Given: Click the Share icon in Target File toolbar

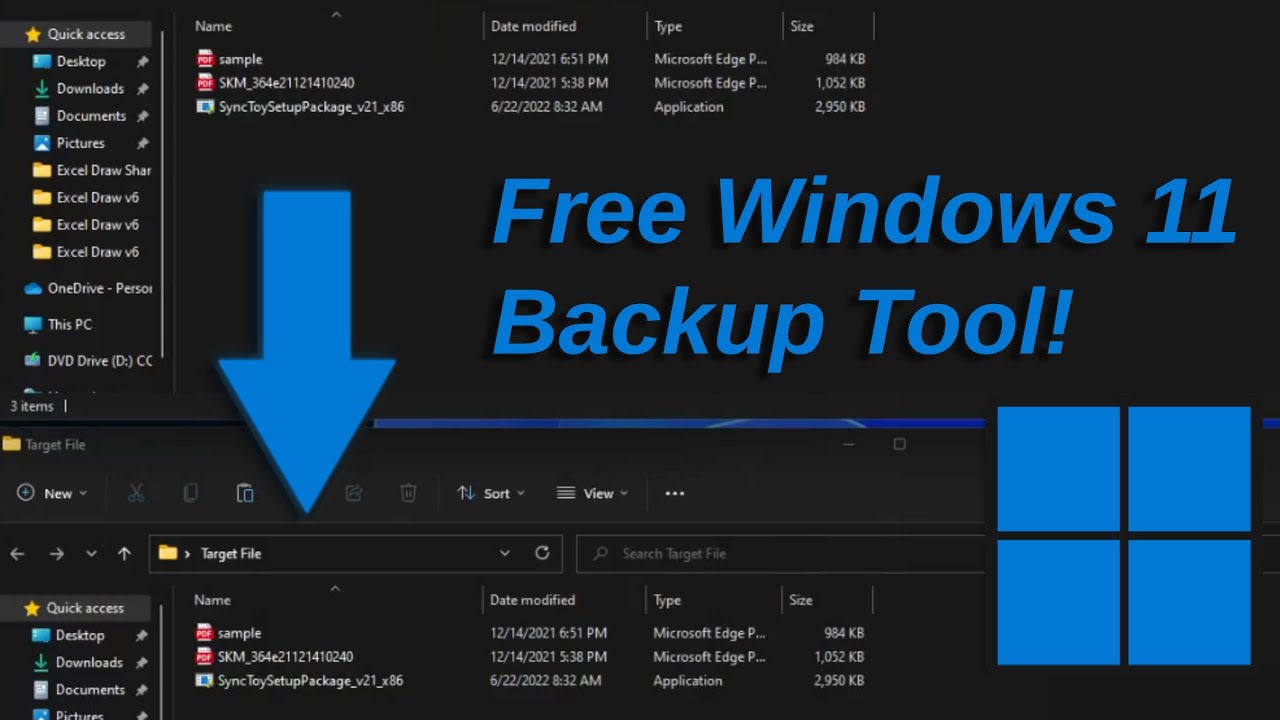Looking at the screenshot, I should click(x=353, y=493).
